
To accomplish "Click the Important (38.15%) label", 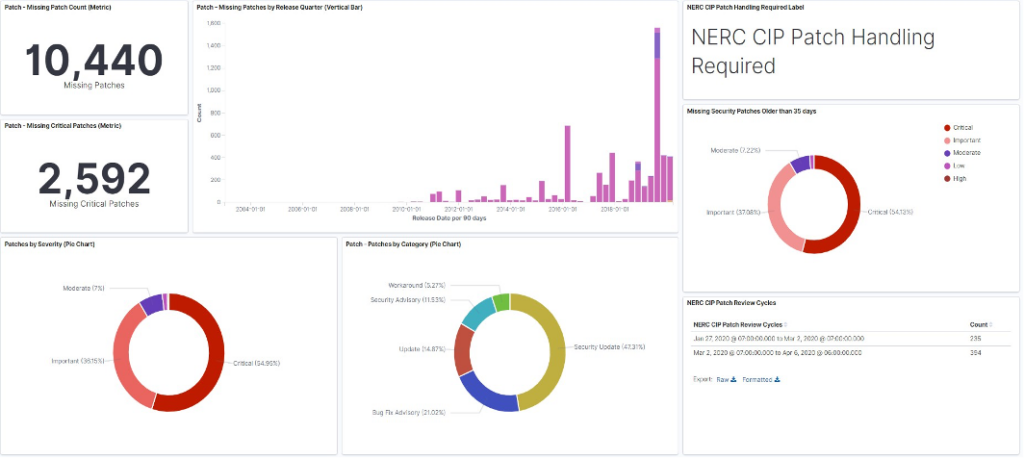I will click(x=76, y=360).
